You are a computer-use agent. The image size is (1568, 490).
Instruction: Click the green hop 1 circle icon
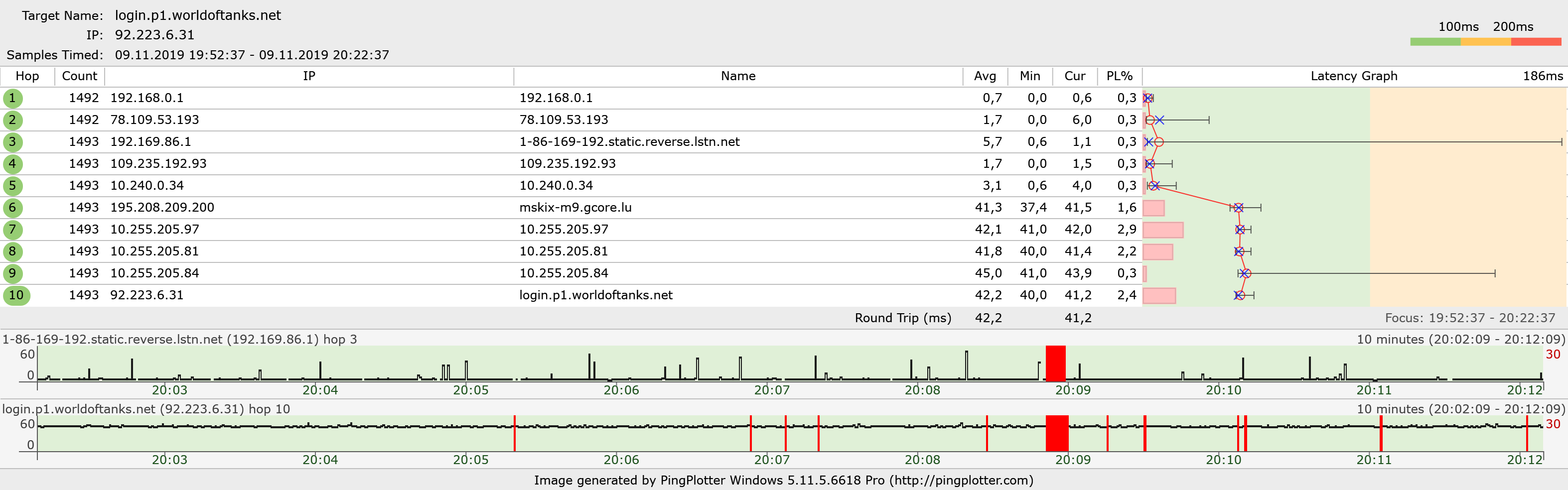coord(12,98)
